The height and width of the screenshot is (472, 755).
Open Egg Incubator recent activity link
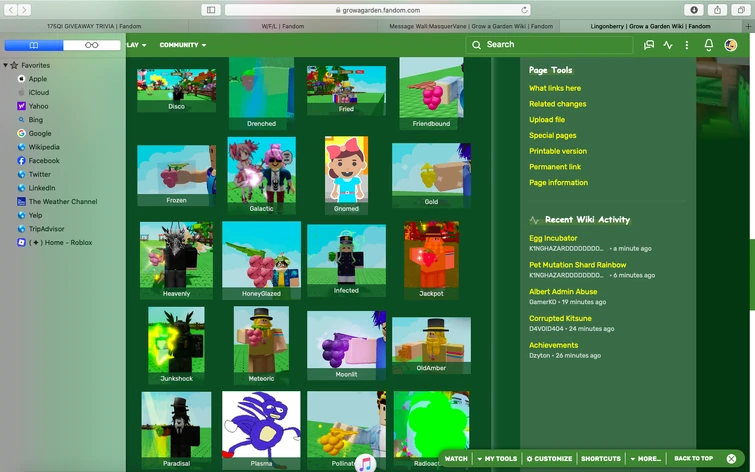coord(553,238)
